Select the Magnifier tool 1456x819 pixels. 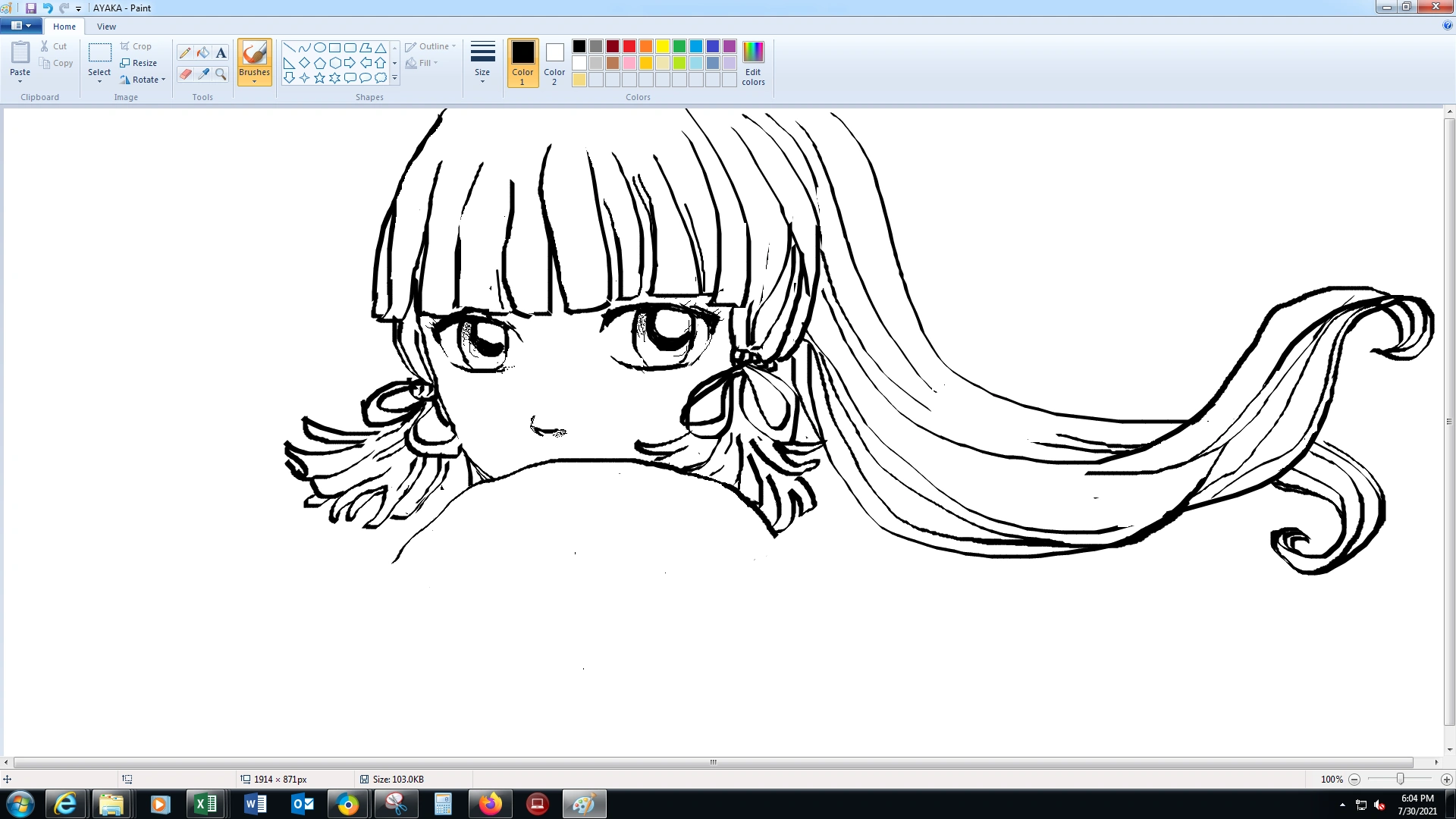click(221, 74)
